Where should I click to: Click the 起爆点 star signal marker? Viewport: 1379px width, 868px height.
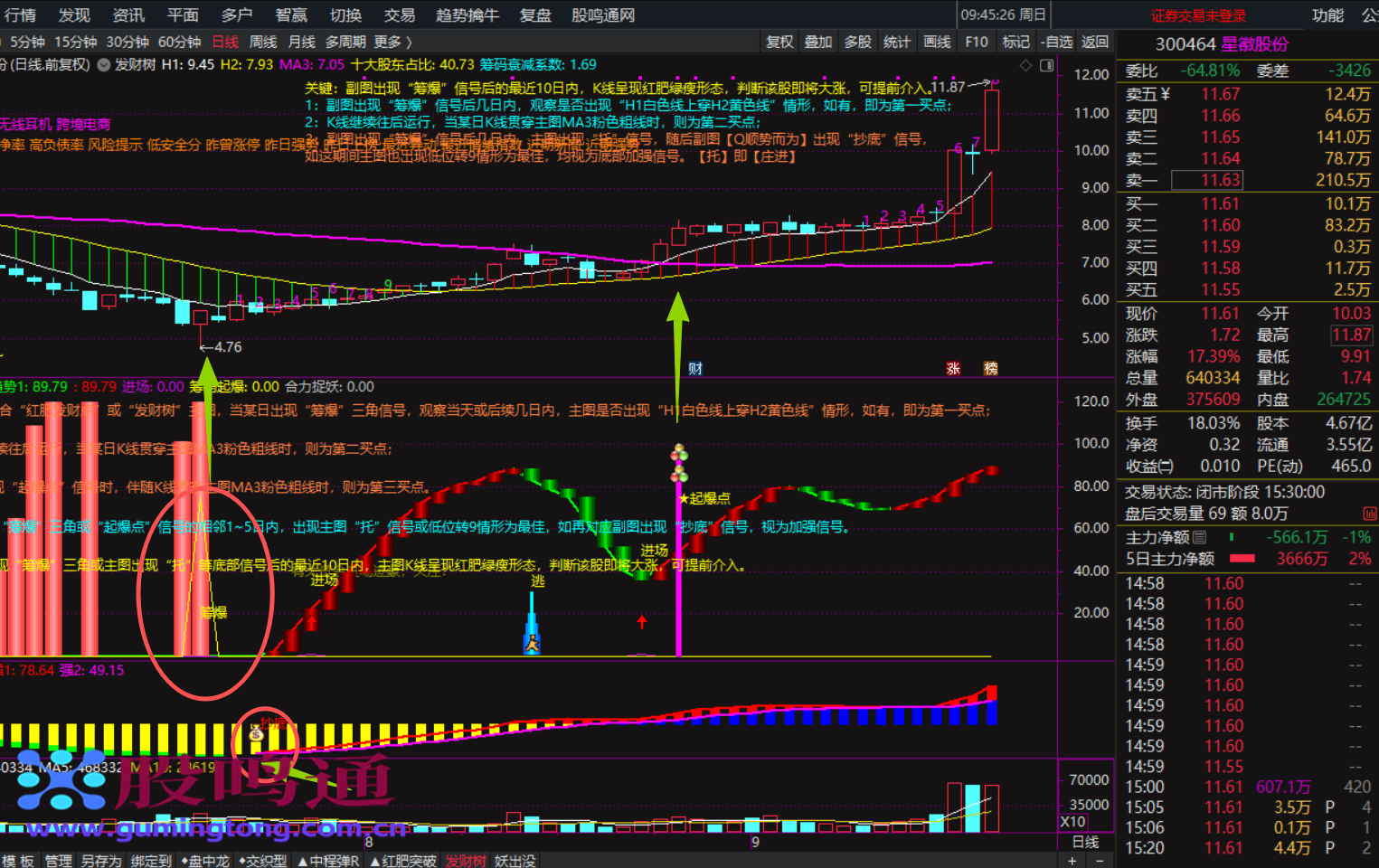704,498
